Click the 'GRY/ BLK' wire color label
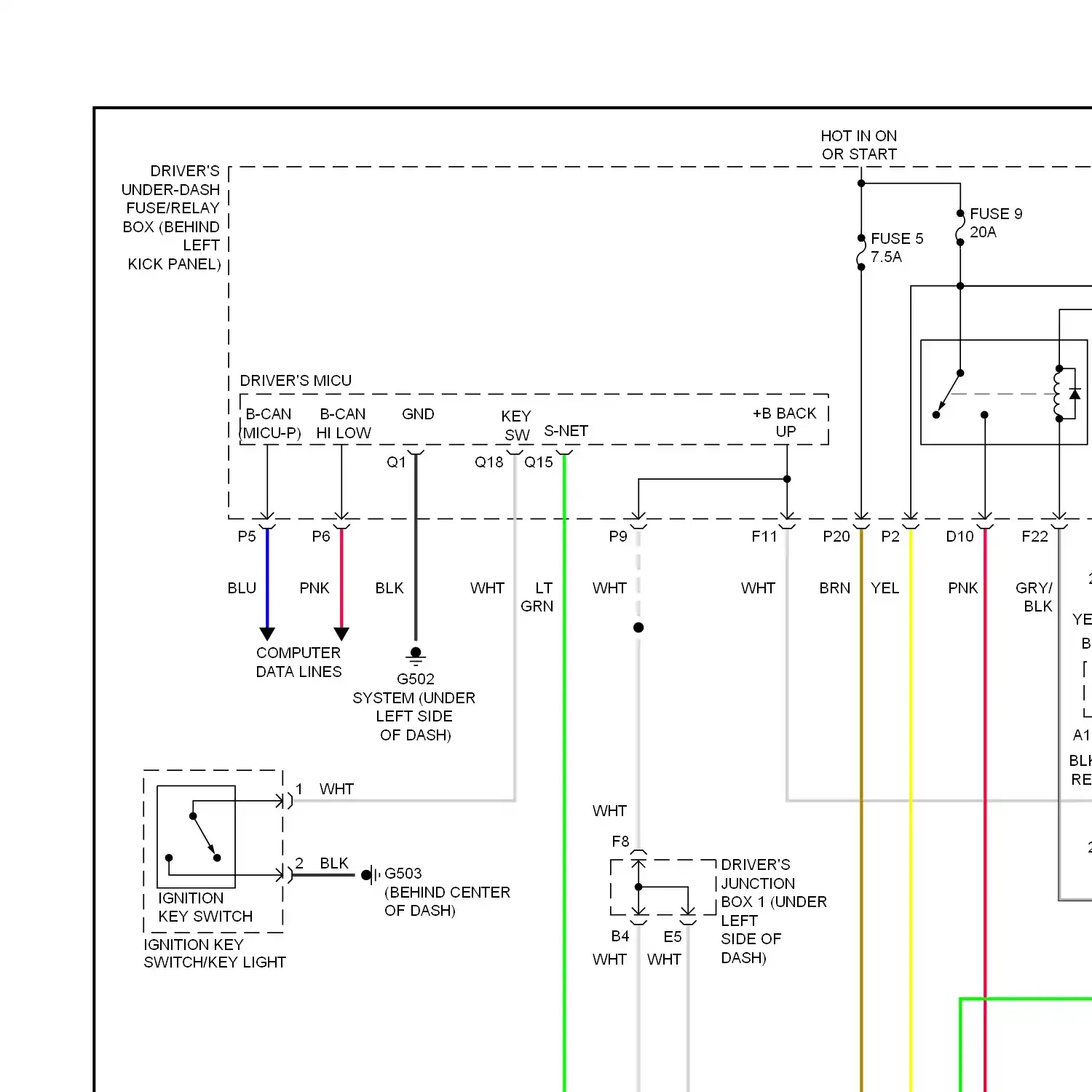1092x1092 pixels. coord(1034,597)
